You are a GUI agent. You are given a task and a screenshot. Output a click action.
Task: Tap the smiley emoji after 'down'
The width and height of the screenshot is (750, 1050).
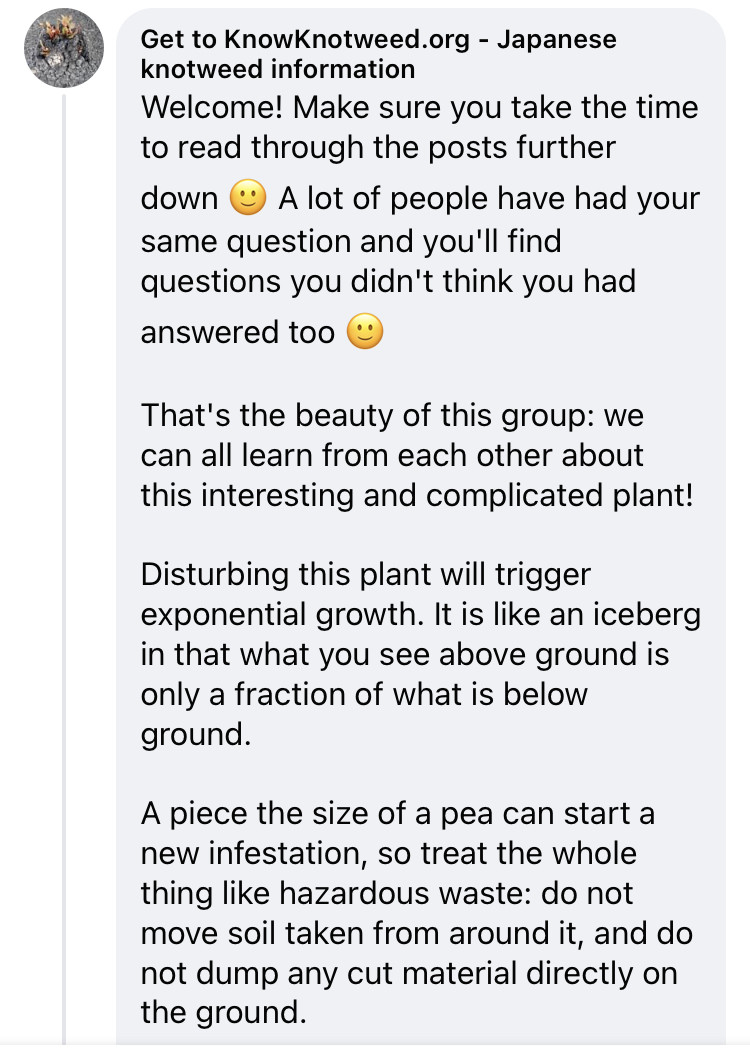(248, 198)
